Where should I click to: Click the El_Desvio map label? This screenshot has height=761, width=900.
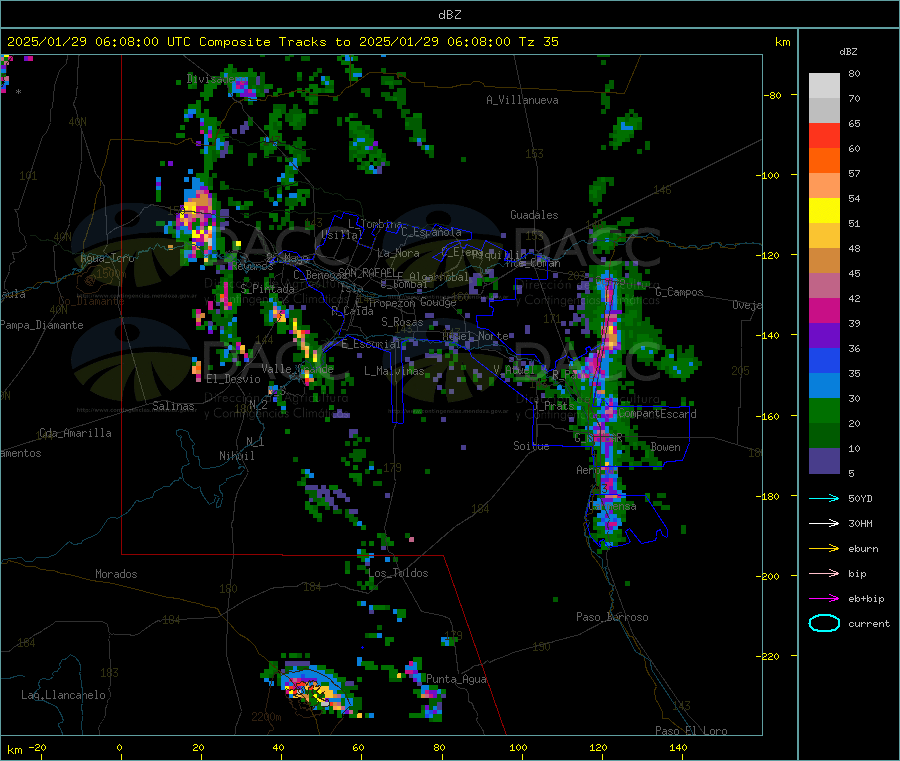click(x=233, y=379)
